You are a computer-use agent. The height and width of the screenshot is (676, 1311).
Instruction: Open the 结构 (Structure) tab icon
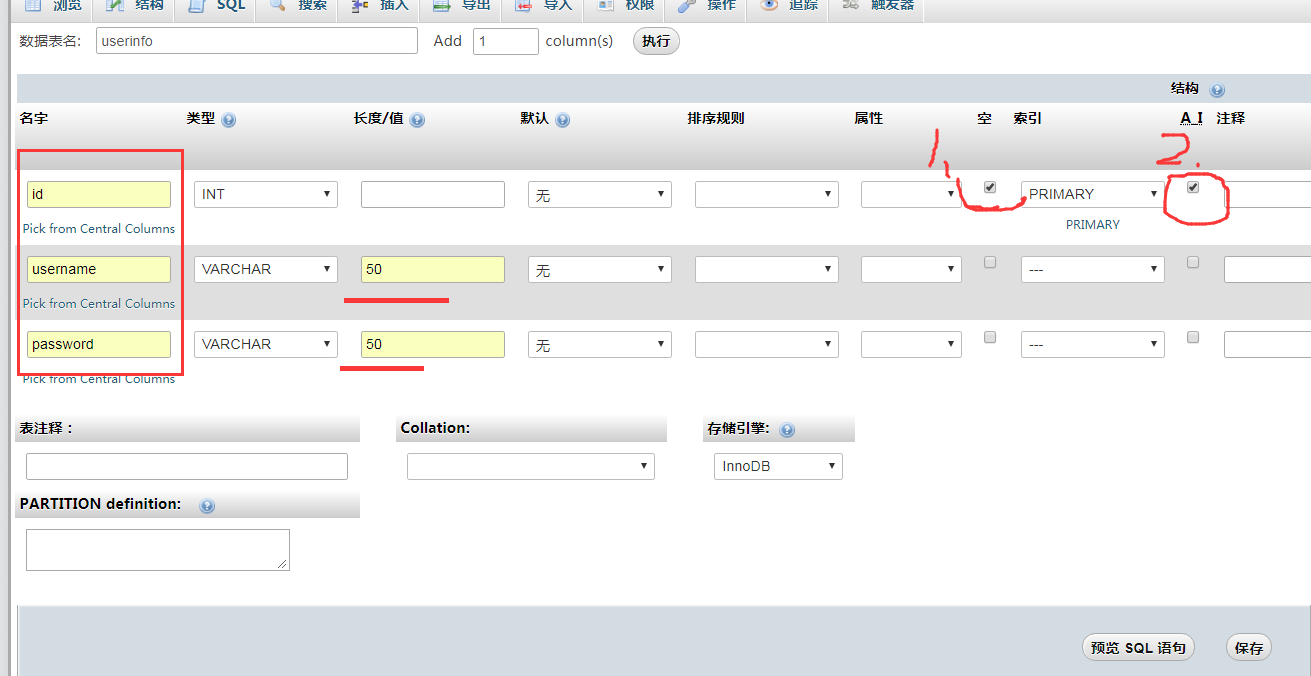pyautogui.click(x=113, y=5)
